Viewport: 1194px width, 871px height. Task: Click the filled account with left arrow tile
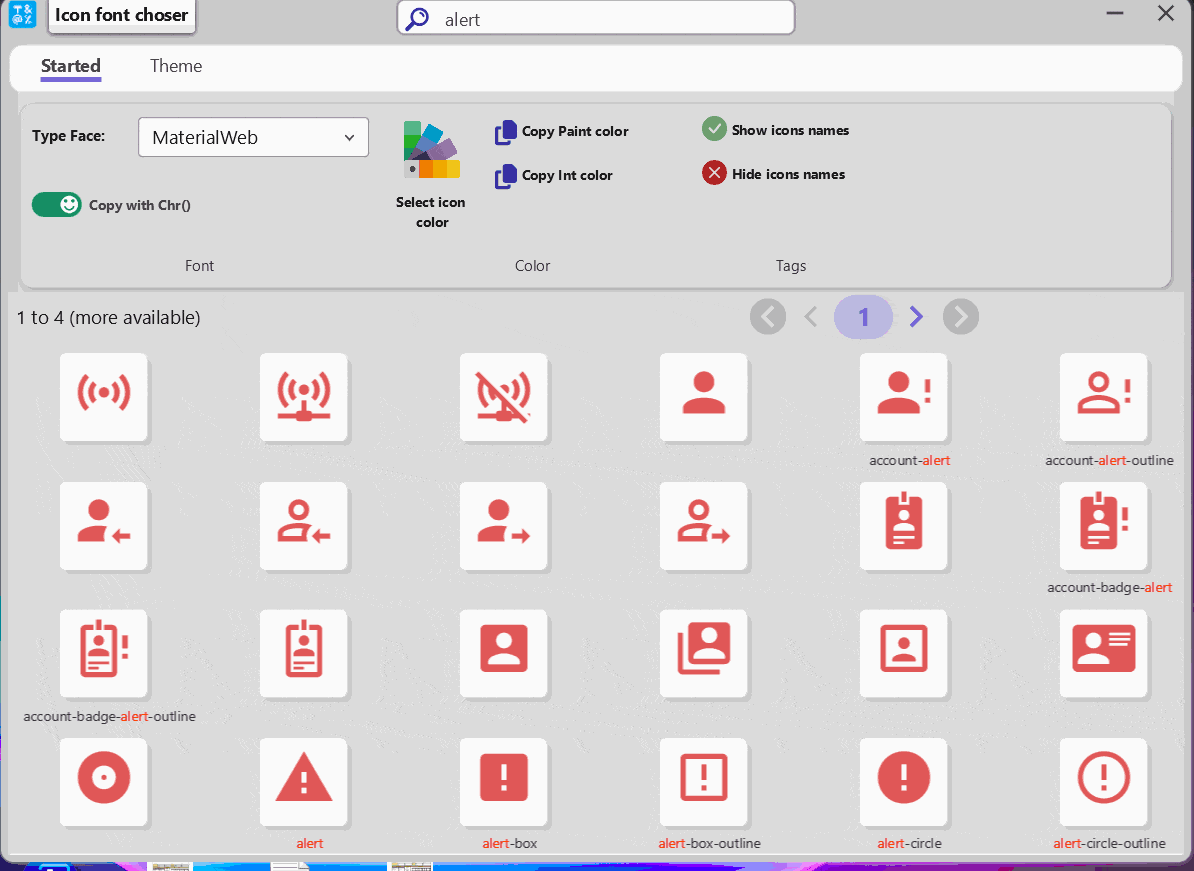pos(104,525)
